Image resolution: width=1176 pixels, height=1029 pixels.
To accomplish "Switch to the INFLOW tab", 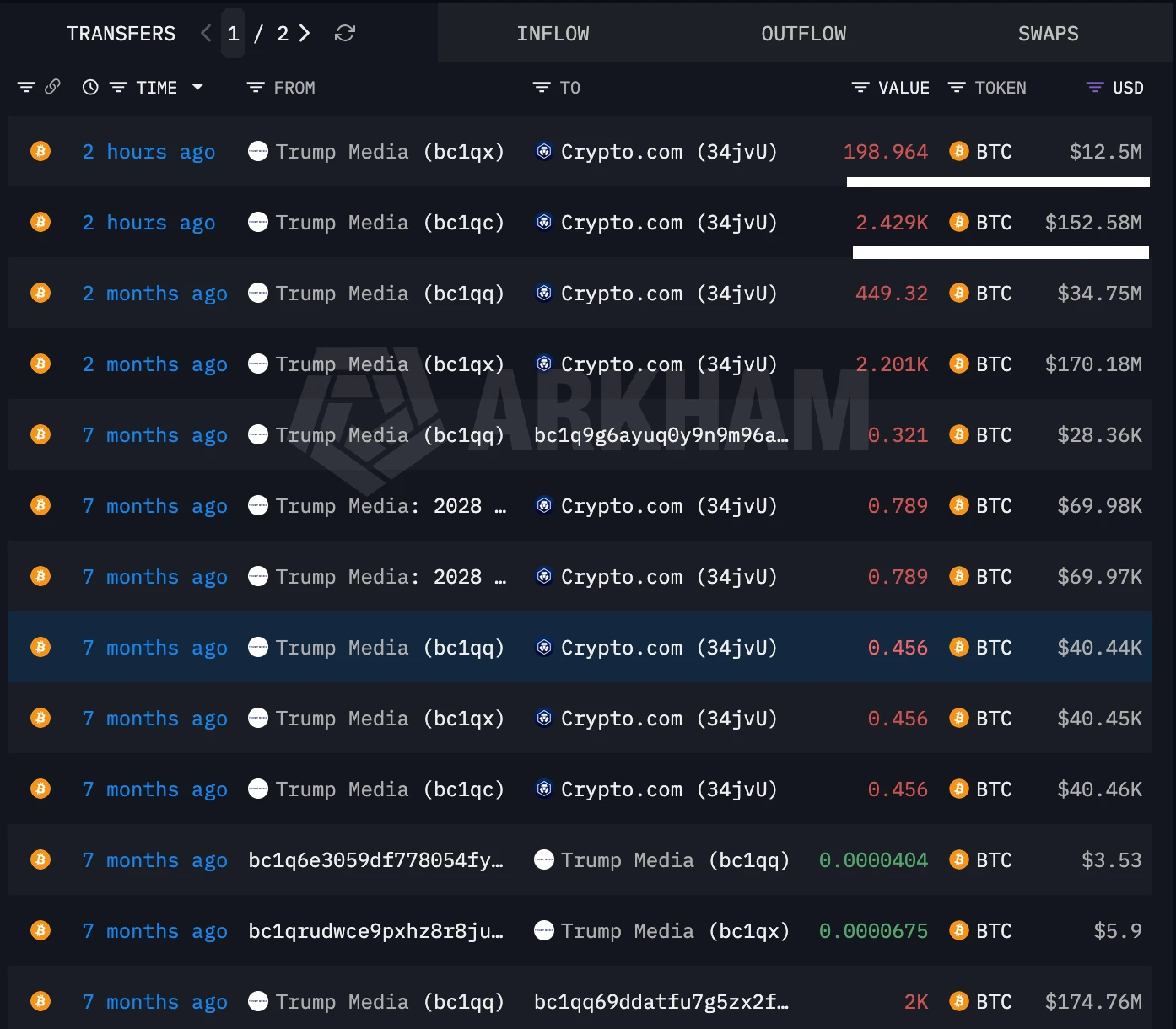I will coord(553,34).
